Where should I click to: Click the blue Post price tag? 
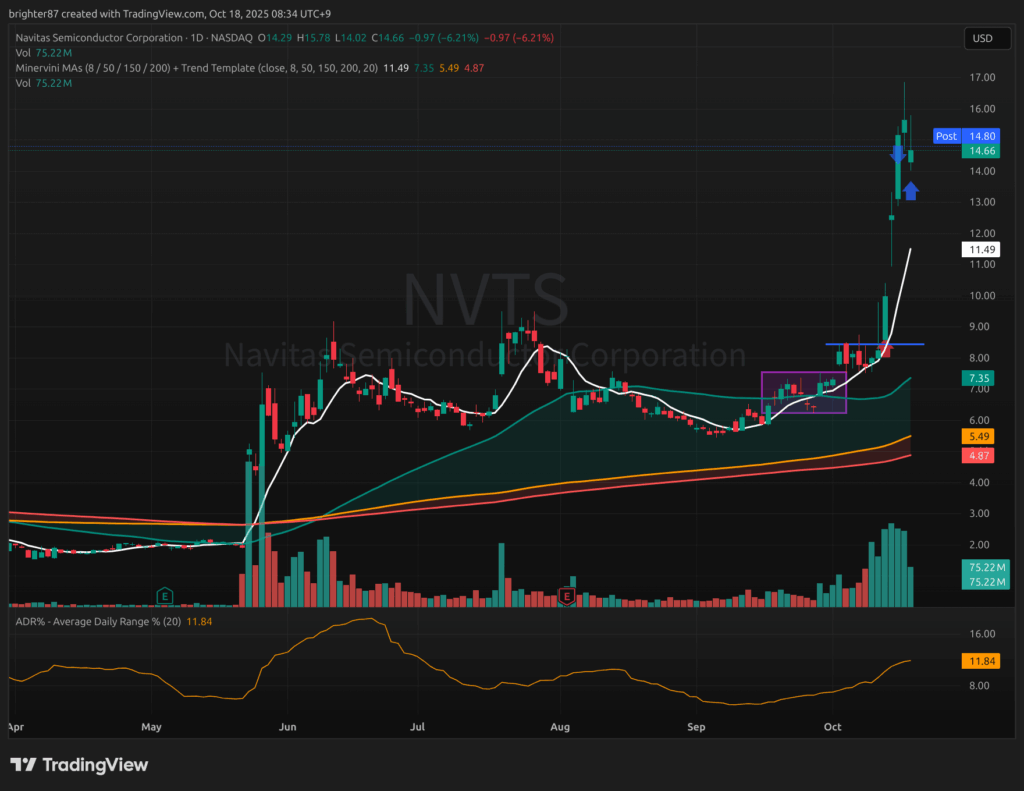tap(946, 136)
